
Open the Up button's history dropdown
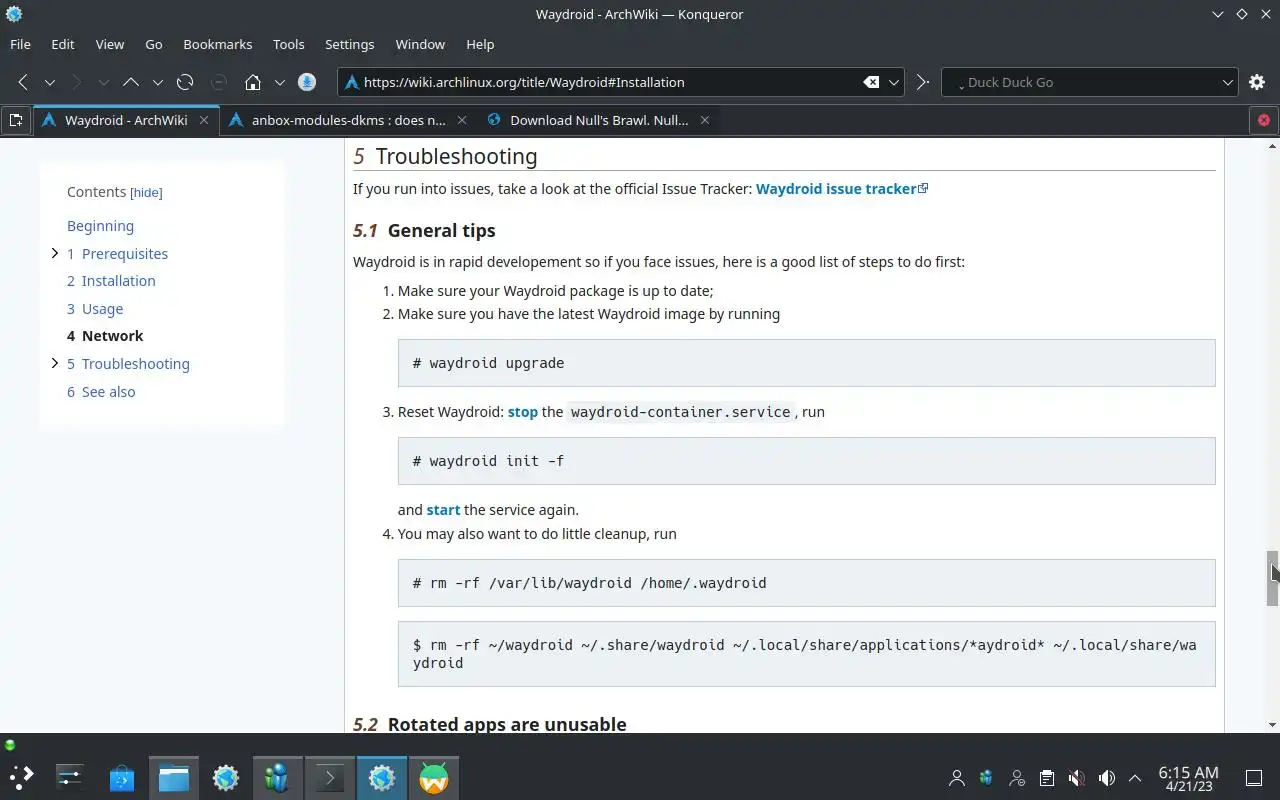point(157,82)
